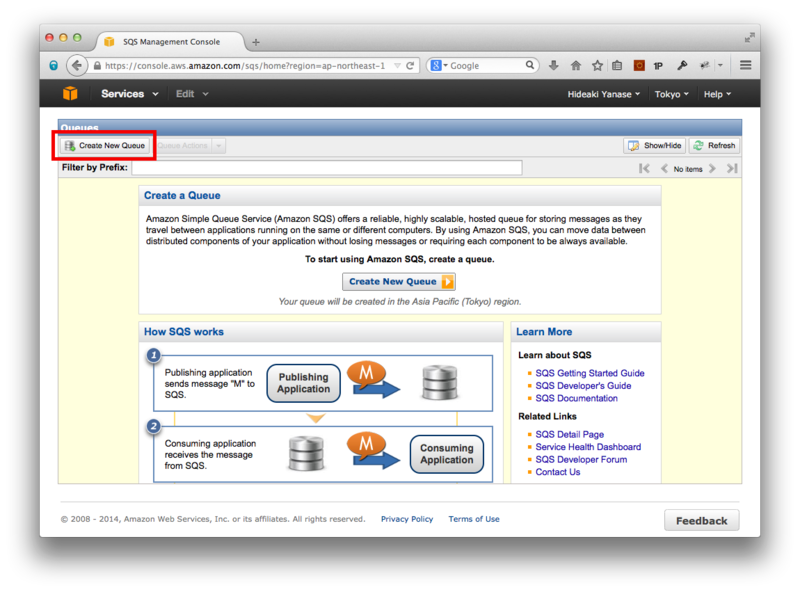Go to the browser home icon
The image size is (800, 592).
576,65
